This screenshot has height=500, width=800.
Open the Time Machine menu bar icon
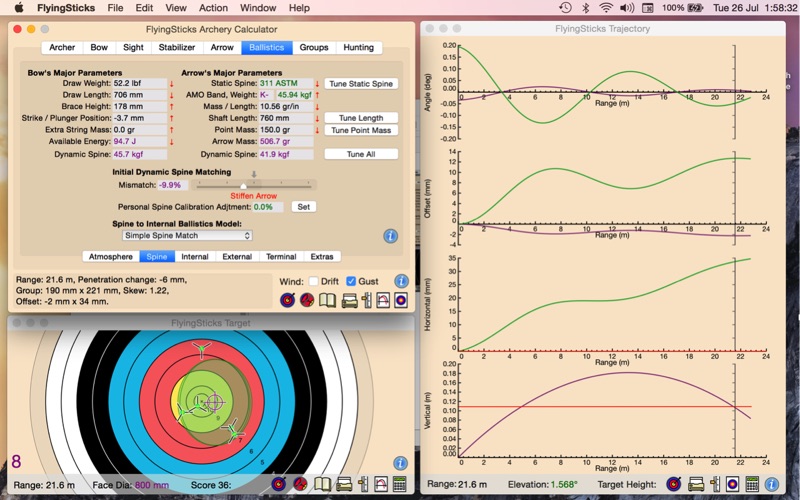[x=565, y=8]
